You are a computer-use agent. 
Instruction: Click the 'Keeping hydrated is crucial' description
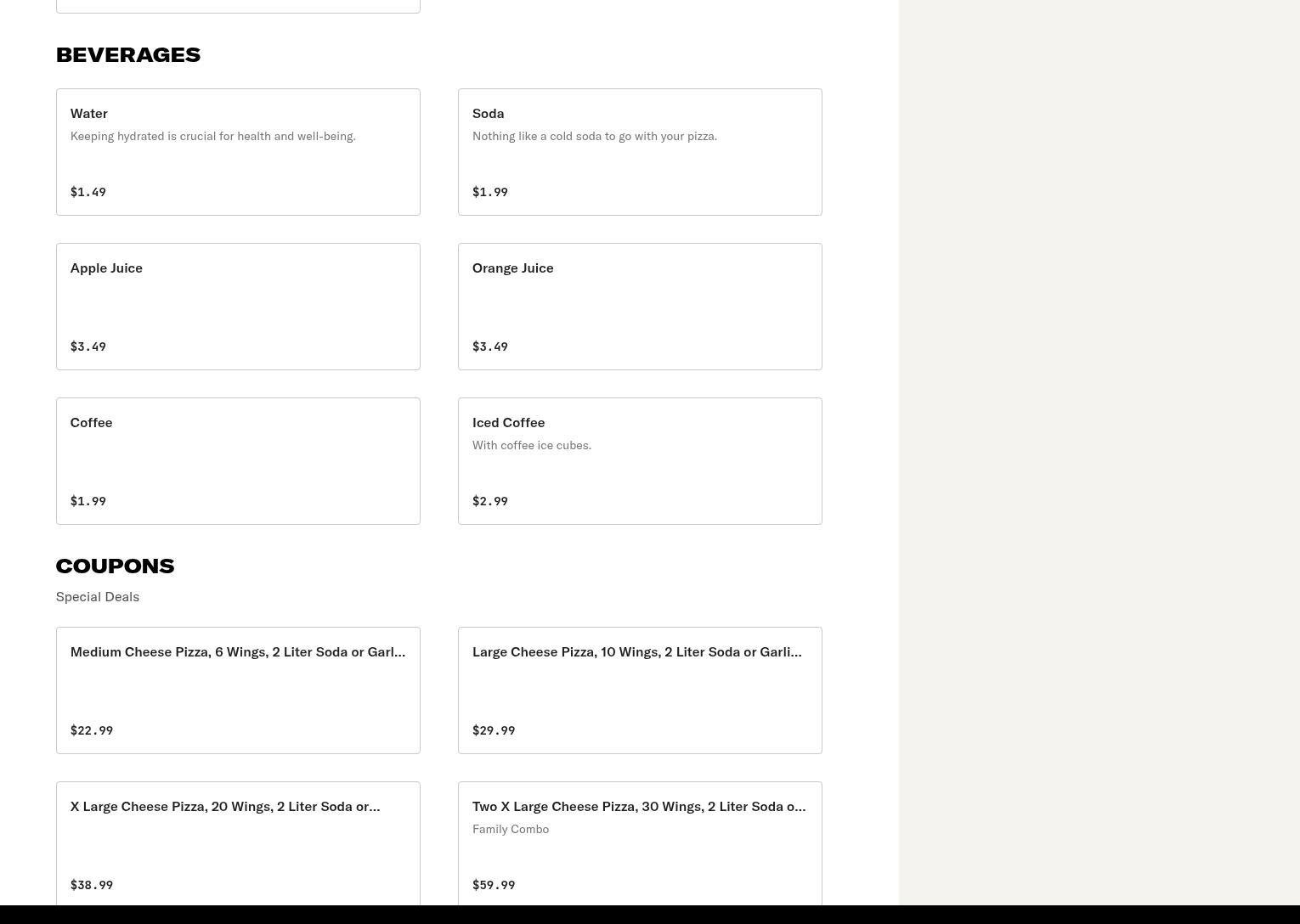tap(212, 136)
